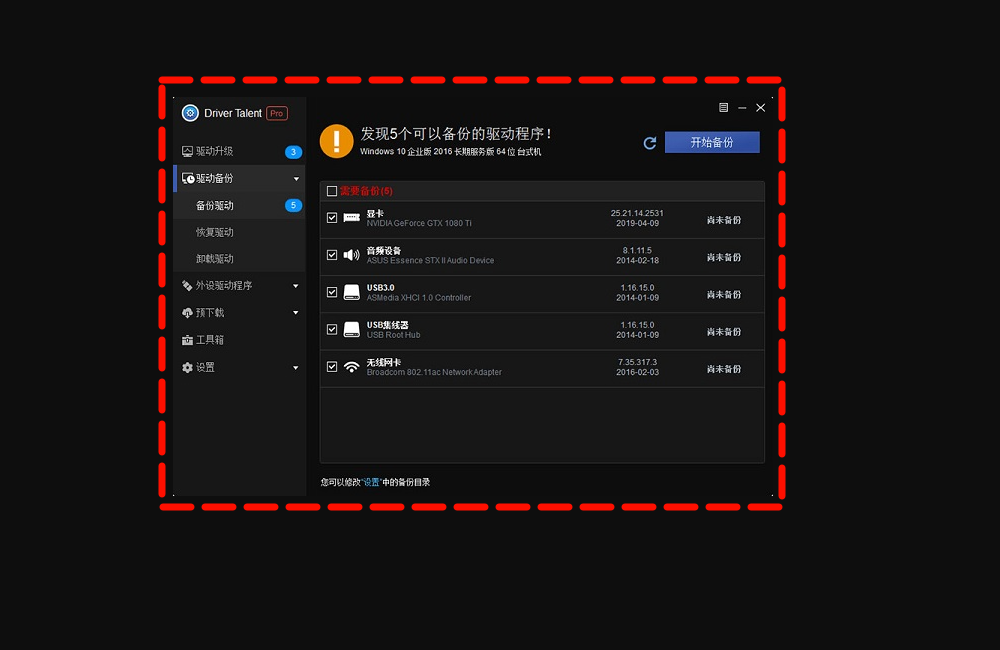Close the Driver Talent window
Screen dimensions: 1000x650
(x=760, y=108)
